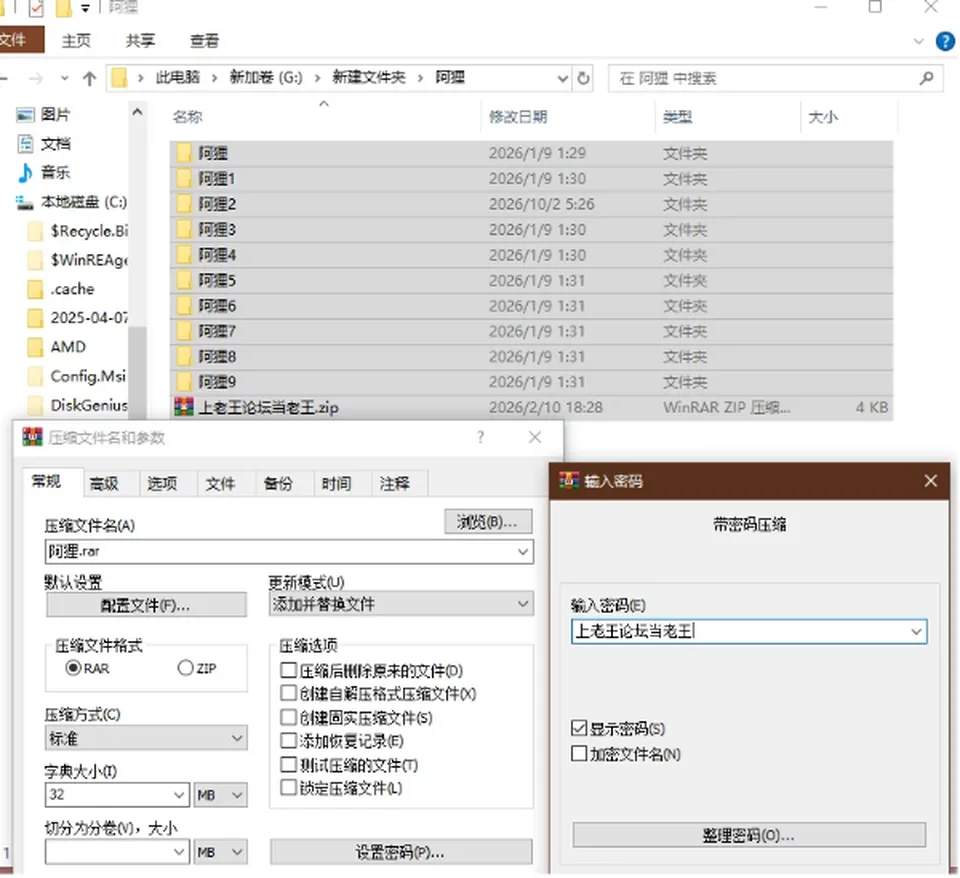
Task: Check 添加恢复记录 option
Action: click(x=288, y=741)
